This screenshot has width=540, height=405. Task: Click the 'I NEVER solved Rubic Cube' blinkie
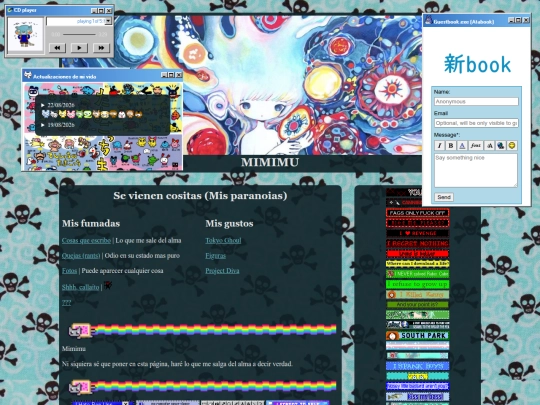tap(417, 274)
